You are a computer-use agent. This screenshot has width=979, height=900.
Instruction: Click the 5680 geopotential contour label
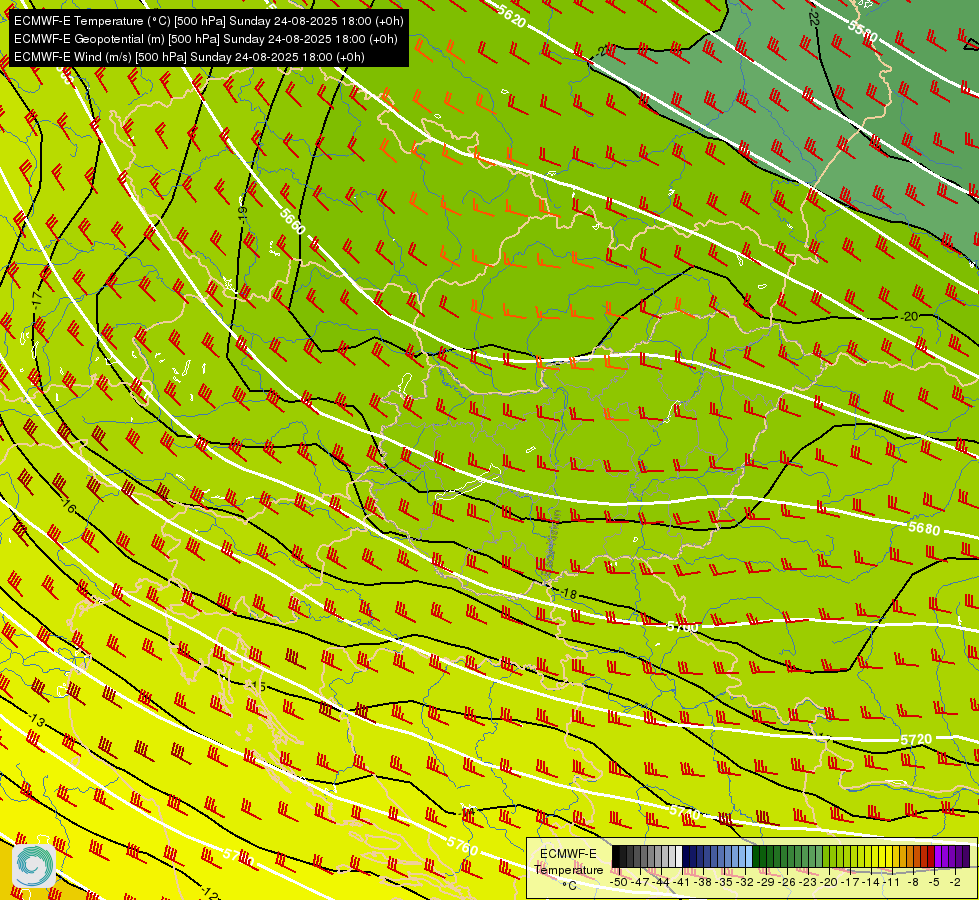pyautogui.click(x=924, y=528)
